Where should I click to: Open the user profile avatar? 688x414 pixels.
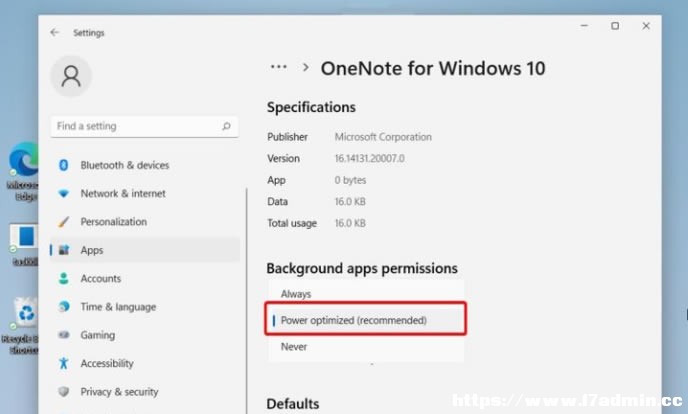pyautogui.click(x=71, y=76)
